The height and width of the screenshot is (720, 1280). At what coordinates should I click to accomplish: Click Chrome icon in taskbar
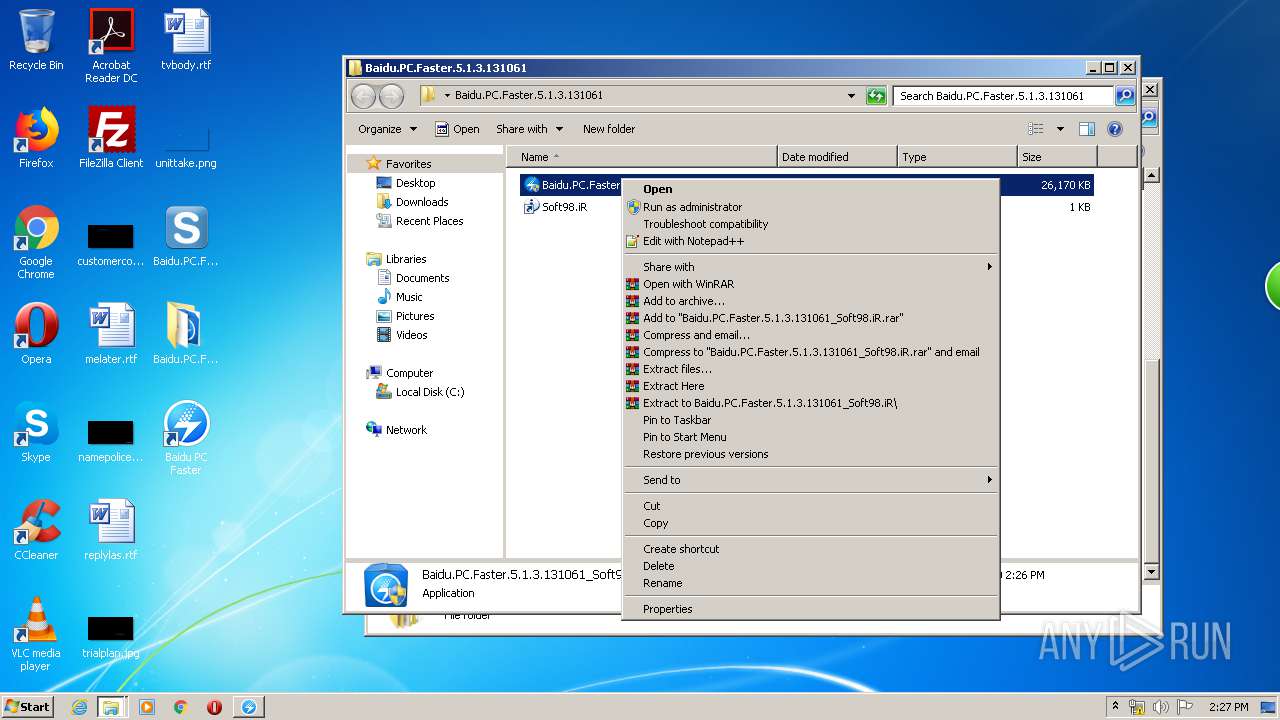[x=180, y=707]
